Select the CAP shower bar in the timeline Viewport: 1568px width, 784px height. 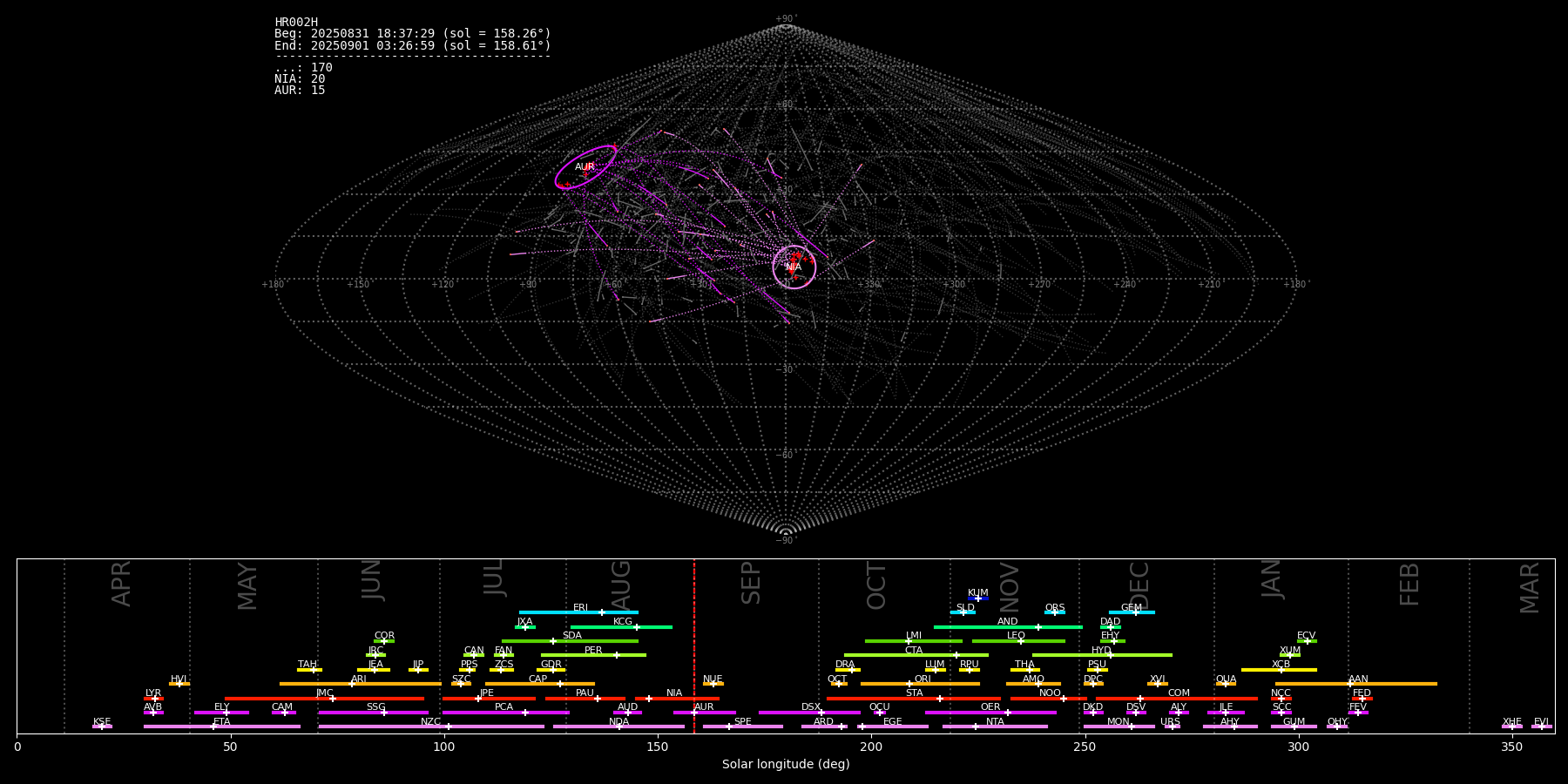coord(540,684)
